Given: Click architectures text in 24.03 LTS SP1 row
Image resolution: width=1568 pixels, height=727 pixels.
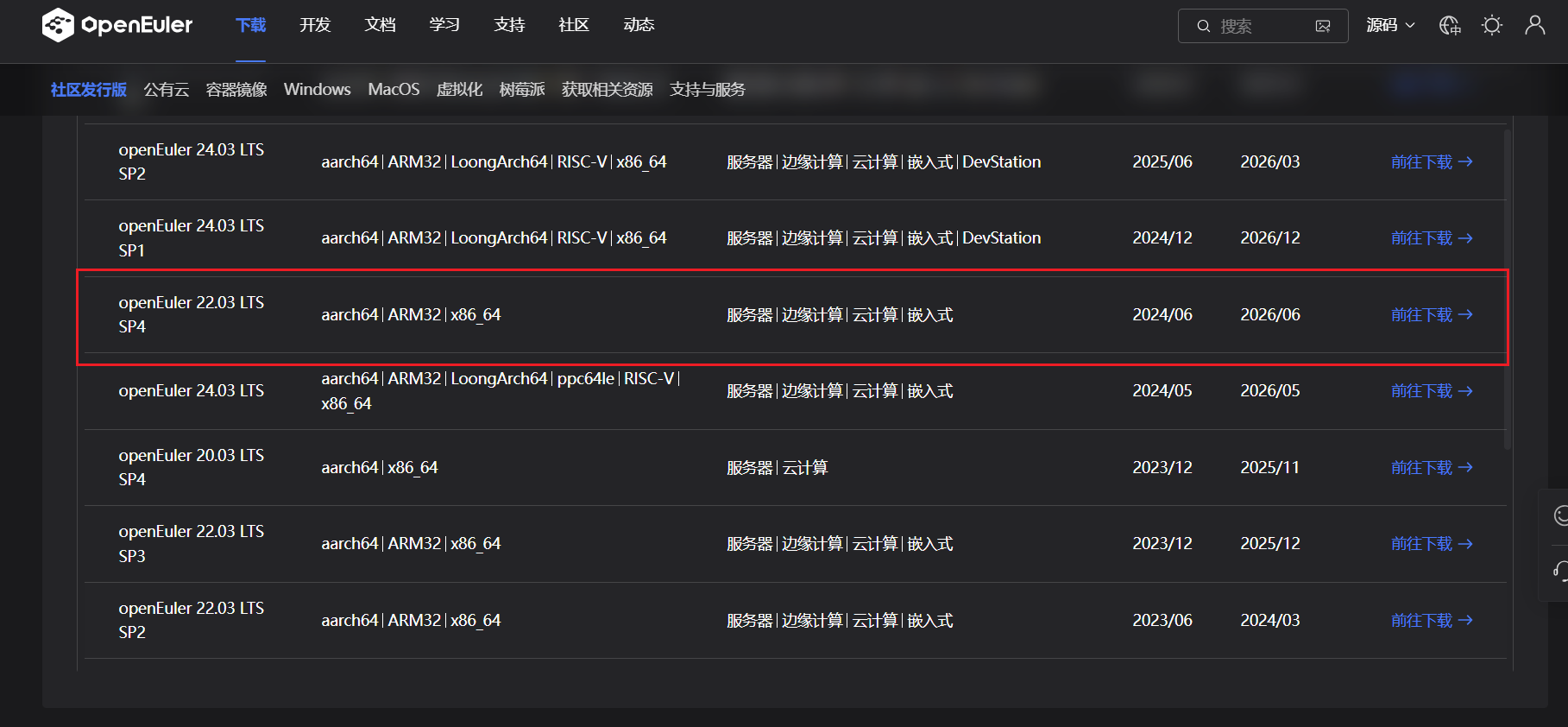Looking at the screenshot, I should click(x=494, y=238).
